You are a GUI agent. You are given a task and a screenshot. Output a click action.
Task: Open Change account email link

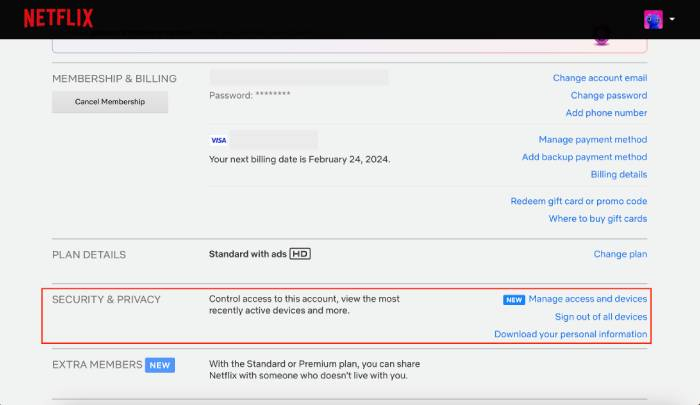(600, 78)
